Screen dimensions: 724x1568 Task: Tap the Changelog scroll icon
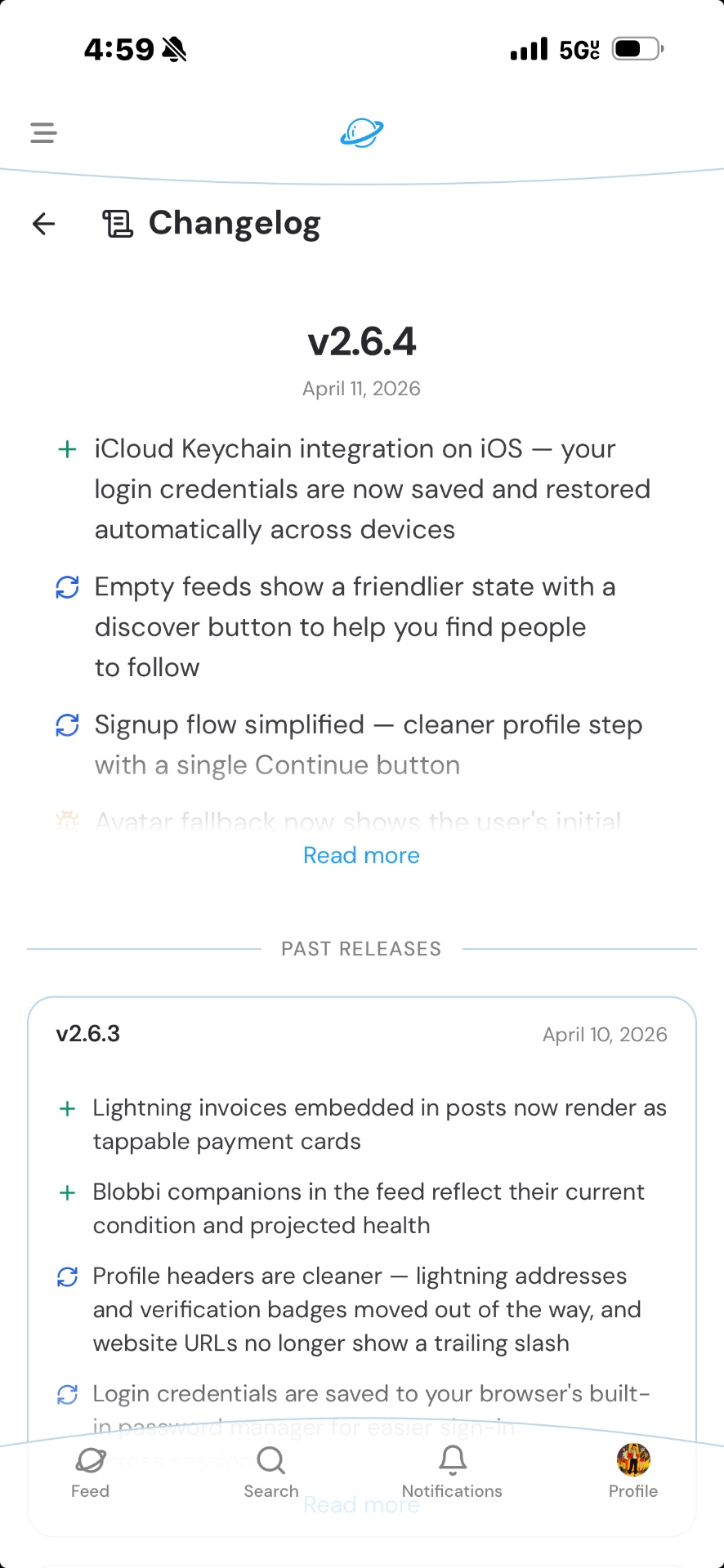(117, 223)
